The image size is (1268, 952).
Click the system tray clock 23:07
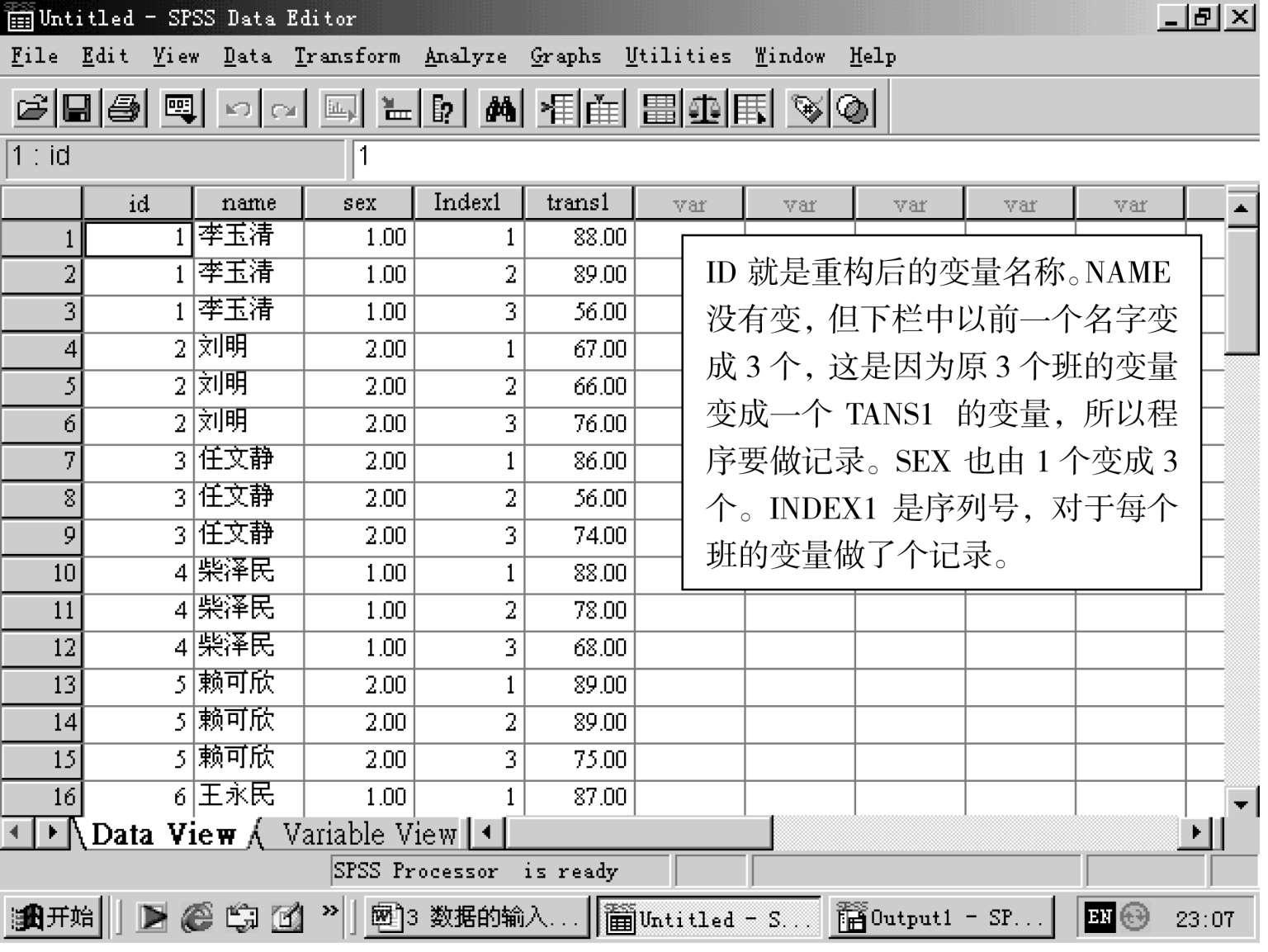(1204, 919)
